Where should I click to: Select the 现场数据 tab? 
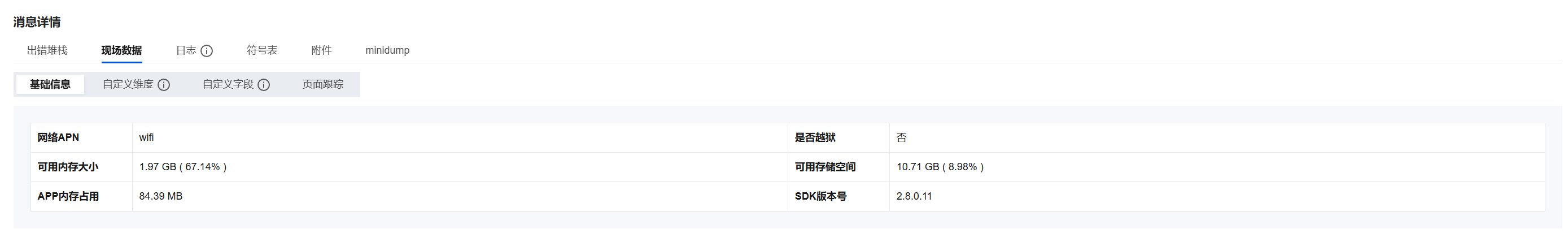coord(122,50)
